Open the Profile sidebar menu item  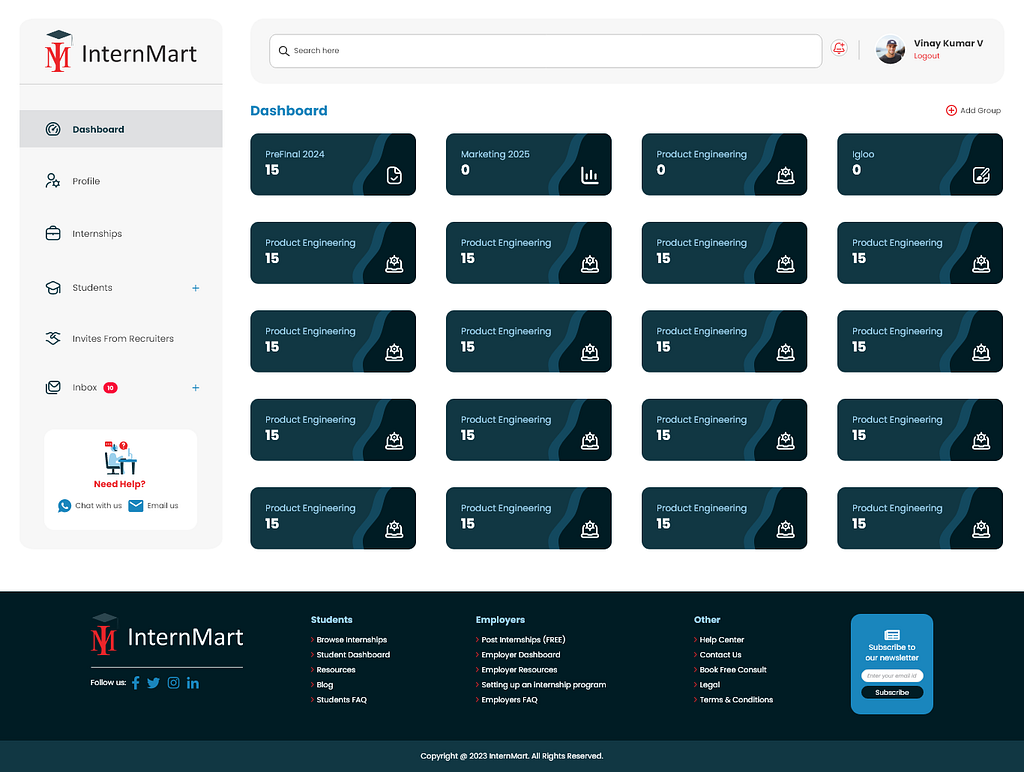click(86, 181)
